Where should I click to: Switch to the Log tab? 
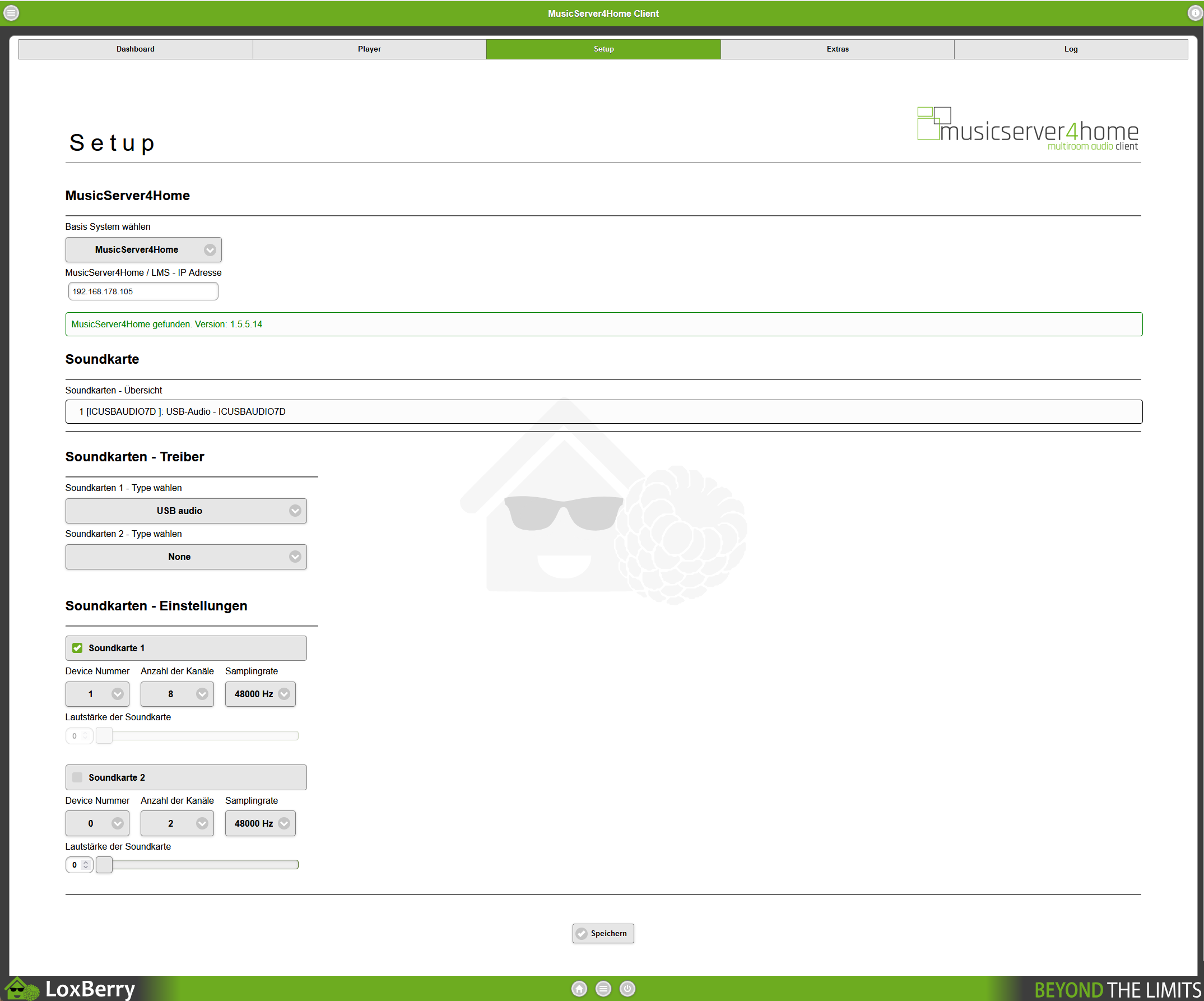pyautogui.click(x=1071, y=49)
